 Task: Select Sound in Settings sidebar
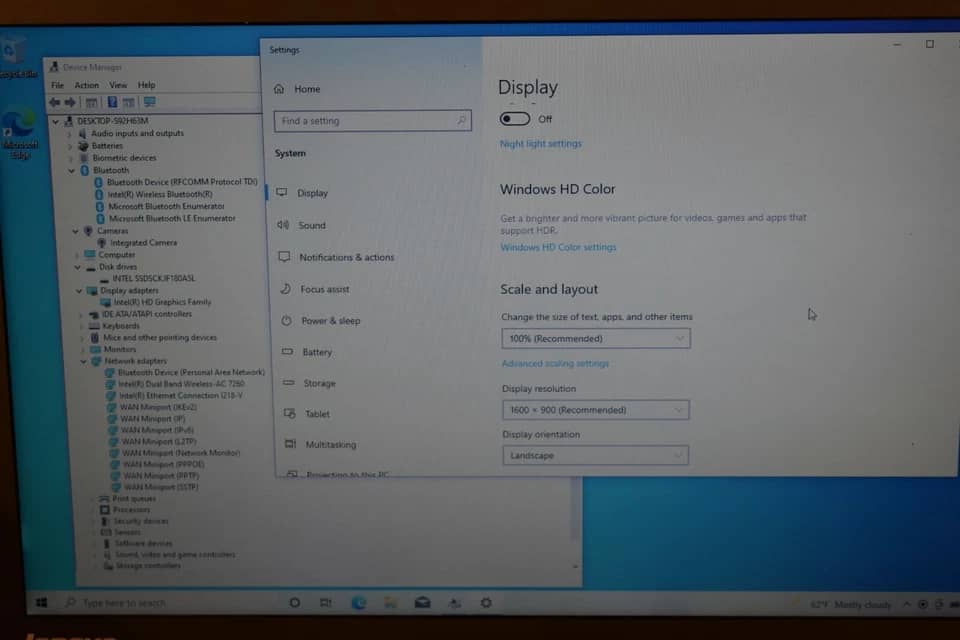click(x=312, y=225)
